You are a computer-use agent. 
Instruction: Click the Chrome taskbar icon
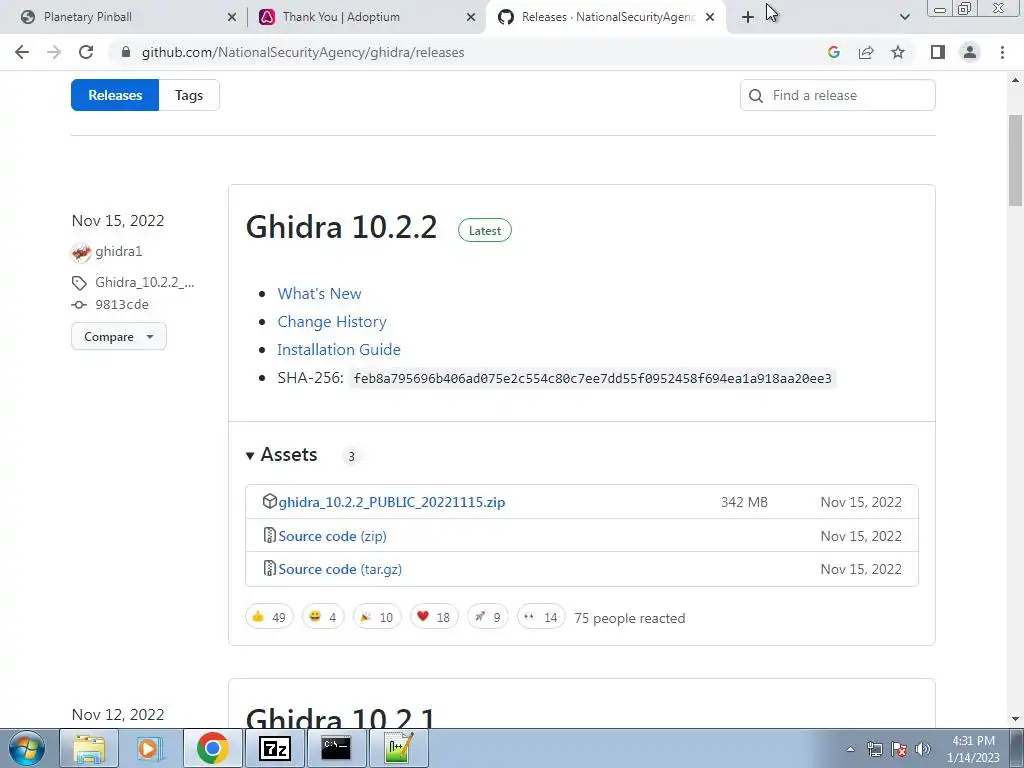(x=212, y=748)
